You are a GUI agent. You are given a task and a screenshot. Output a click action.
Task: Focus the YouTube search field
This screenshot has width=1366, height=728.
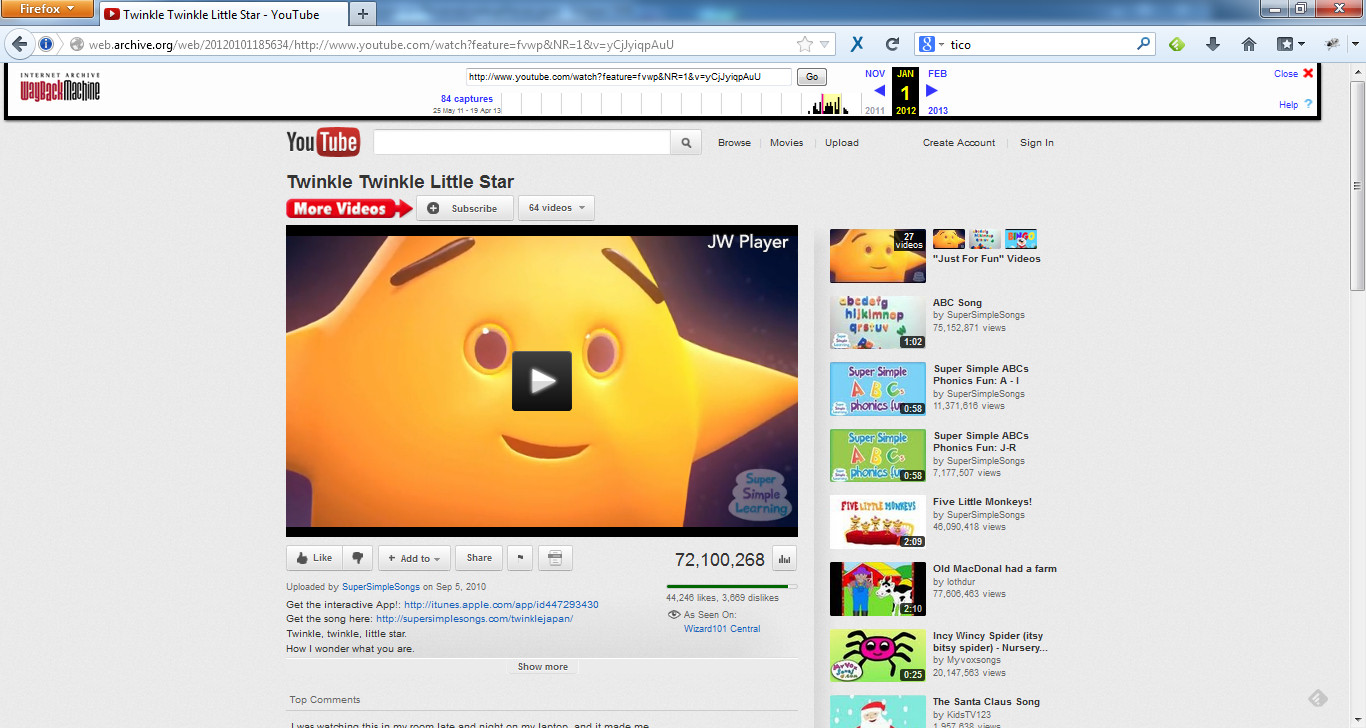pyautogui.click(x=521, y=143)
